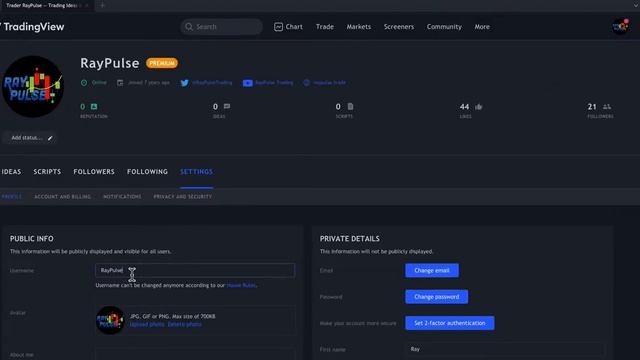Click the Scripts document icon
Screen dimensions: 640x360
[350, 107]
